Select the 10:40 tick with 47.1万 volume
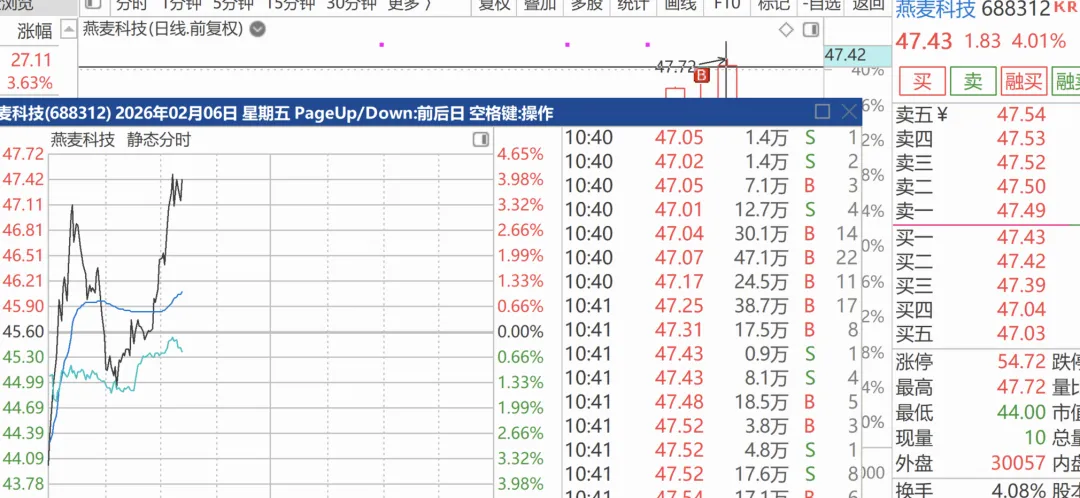The width and height of the screenshot is (1080, 498). [x=712, y=258]
